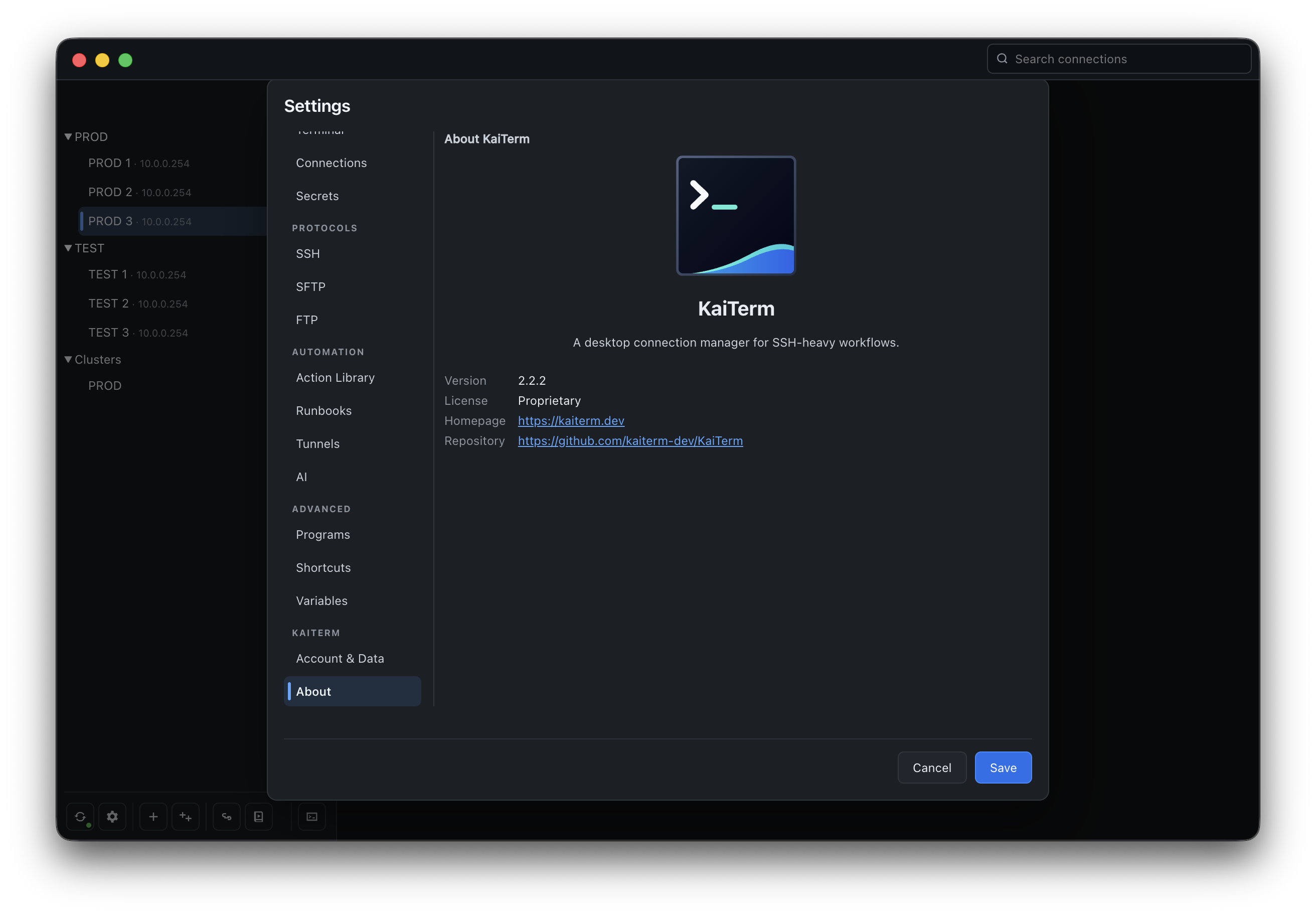Viewport: 1316px width, 915px height.
Task: Click the PROTOCOLS section header
Action: [x=324, y=228]
